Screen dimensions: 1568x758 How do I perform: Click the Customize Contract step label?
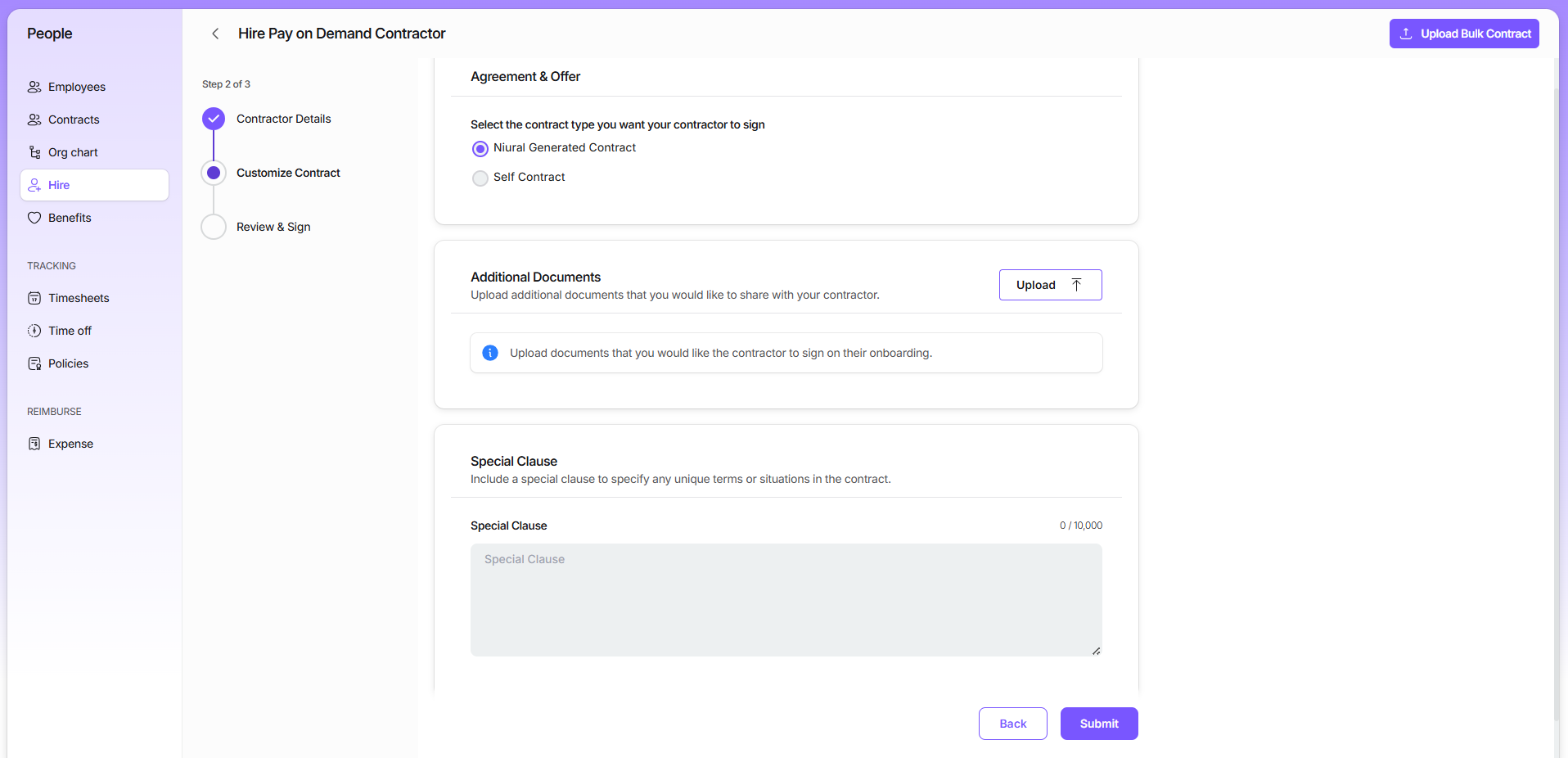coord(288,173)
